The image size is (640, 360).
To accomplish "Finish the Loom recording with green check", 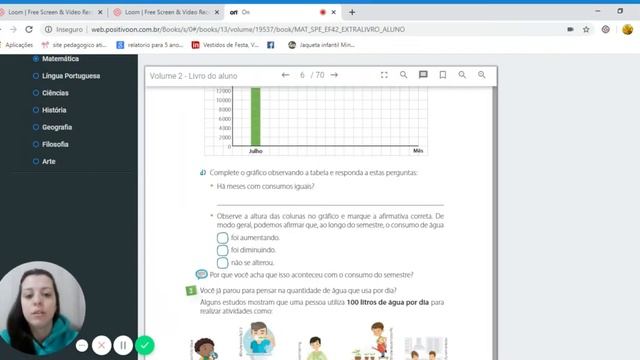I will 144,345.
